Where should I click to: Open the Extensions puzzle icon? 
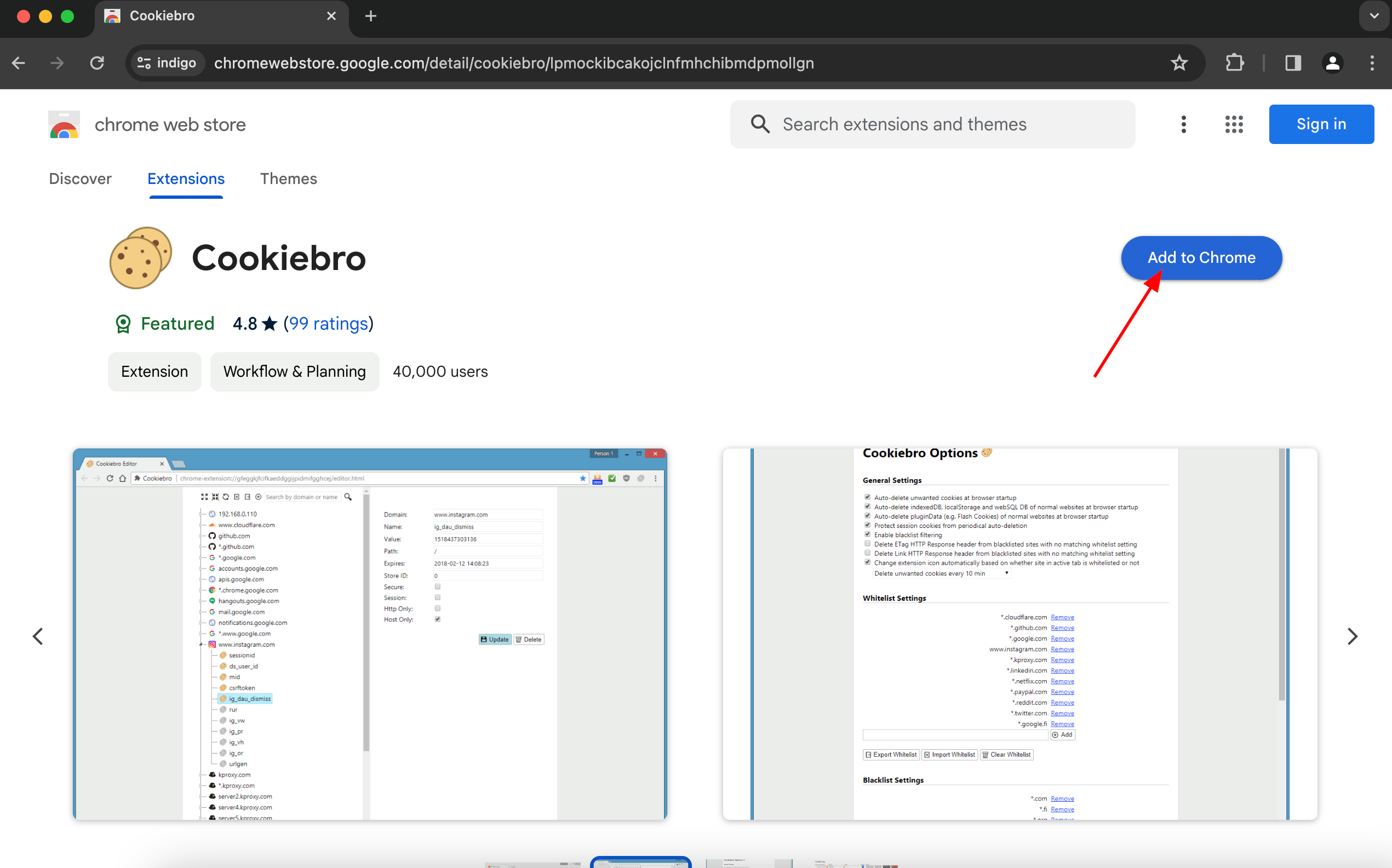[x=1234, y=62]
